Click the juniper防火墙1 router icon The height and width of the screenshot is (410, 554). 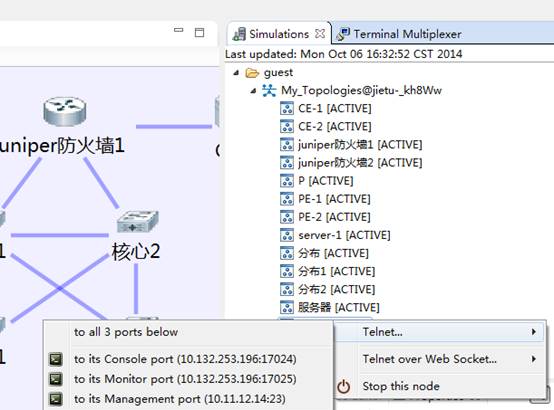65,111
